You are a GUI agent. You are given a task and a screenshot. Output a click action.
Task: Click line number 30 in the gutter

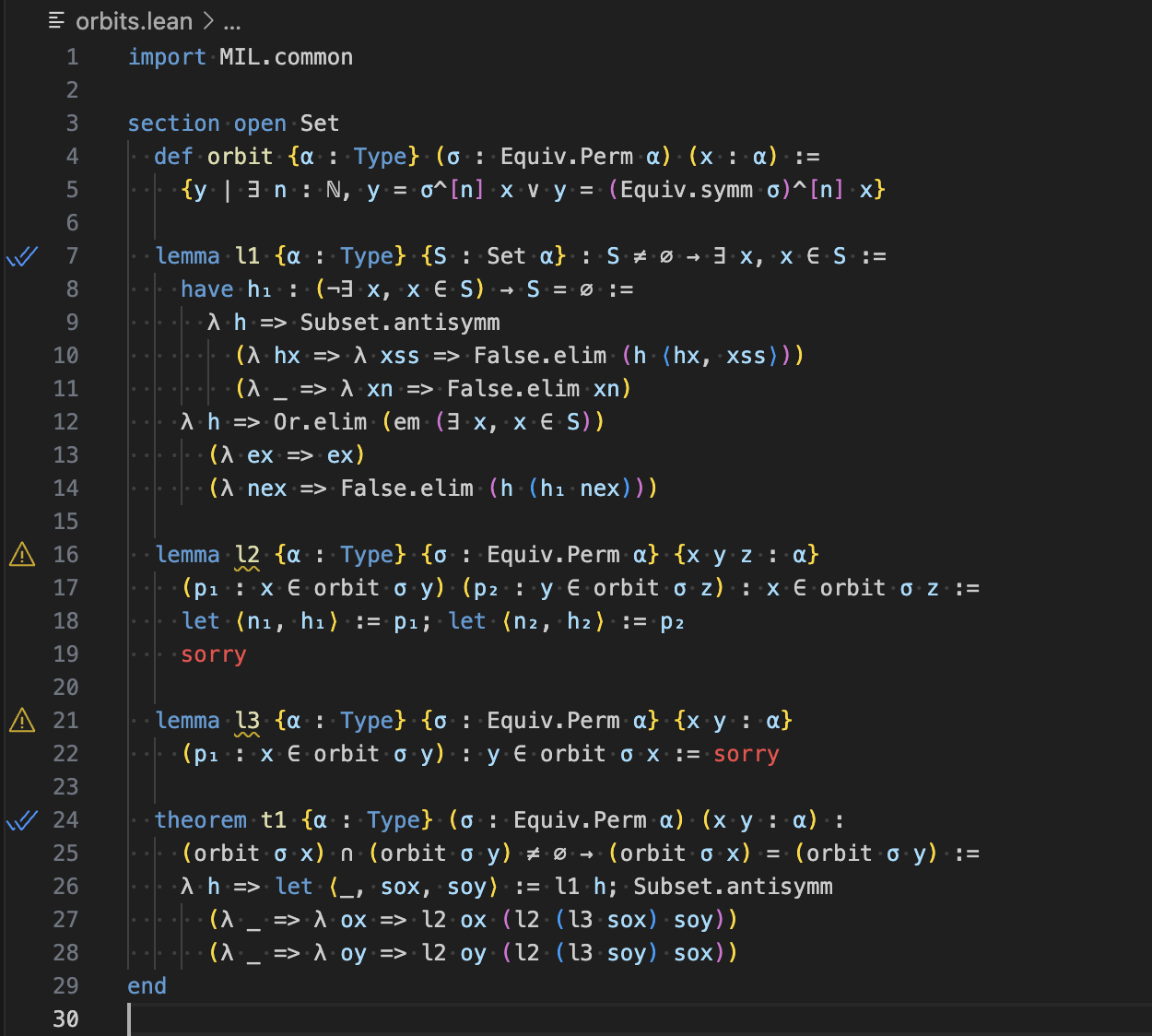[65, 1019]
